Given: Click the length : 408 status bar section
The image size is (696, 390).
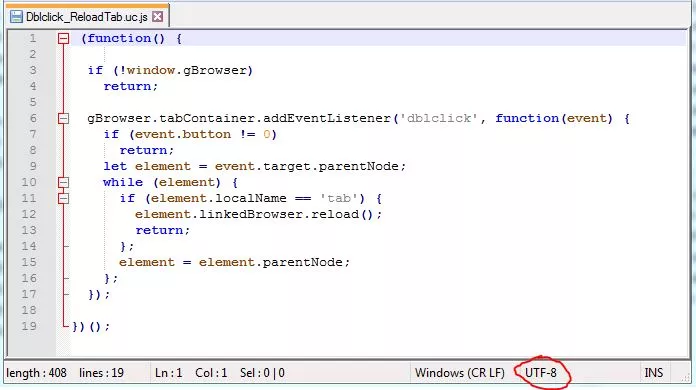Looking at the screenshot, I should 36,373.
